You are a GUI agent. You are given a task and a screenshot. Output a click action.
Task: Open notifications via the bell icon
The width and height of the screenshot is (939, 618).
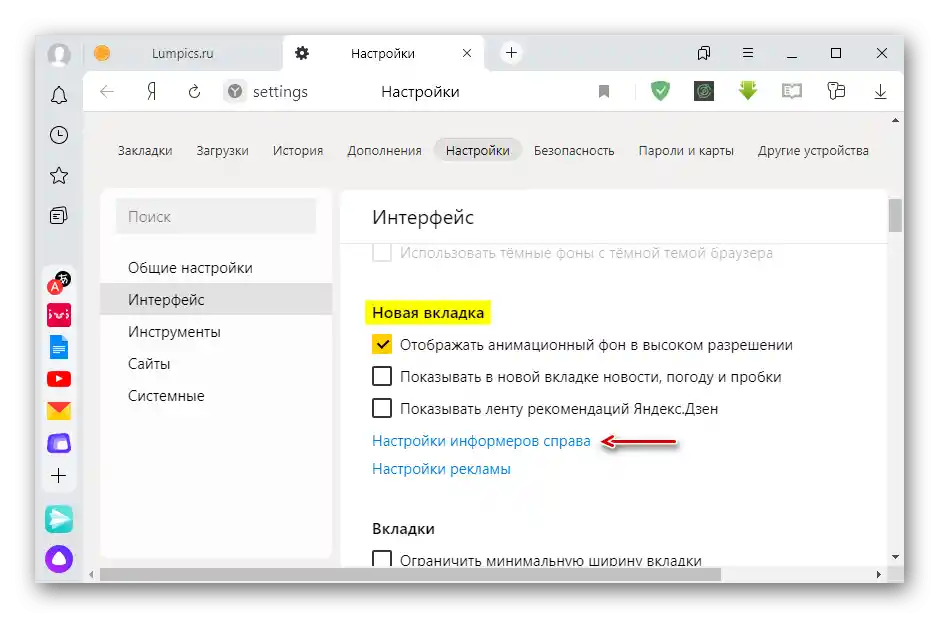pos(58,95)
